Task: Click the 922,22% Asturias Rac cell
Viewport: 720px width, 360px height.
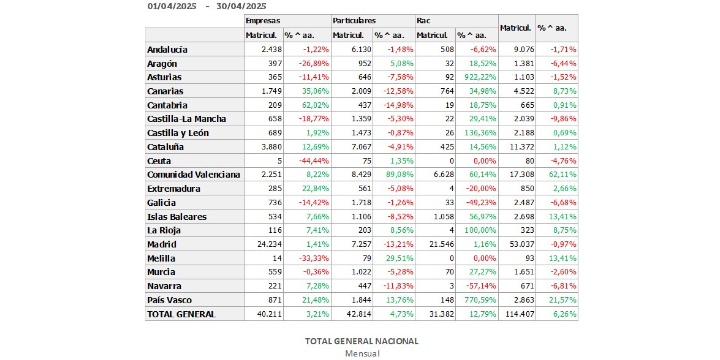Action: click(x=477, y=77)
